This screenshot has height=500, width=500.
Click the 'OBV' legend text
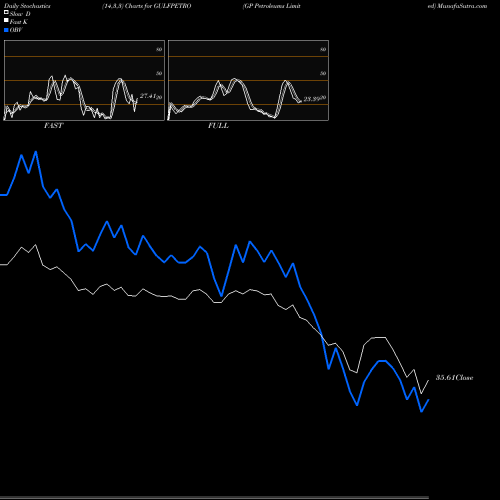16,30
